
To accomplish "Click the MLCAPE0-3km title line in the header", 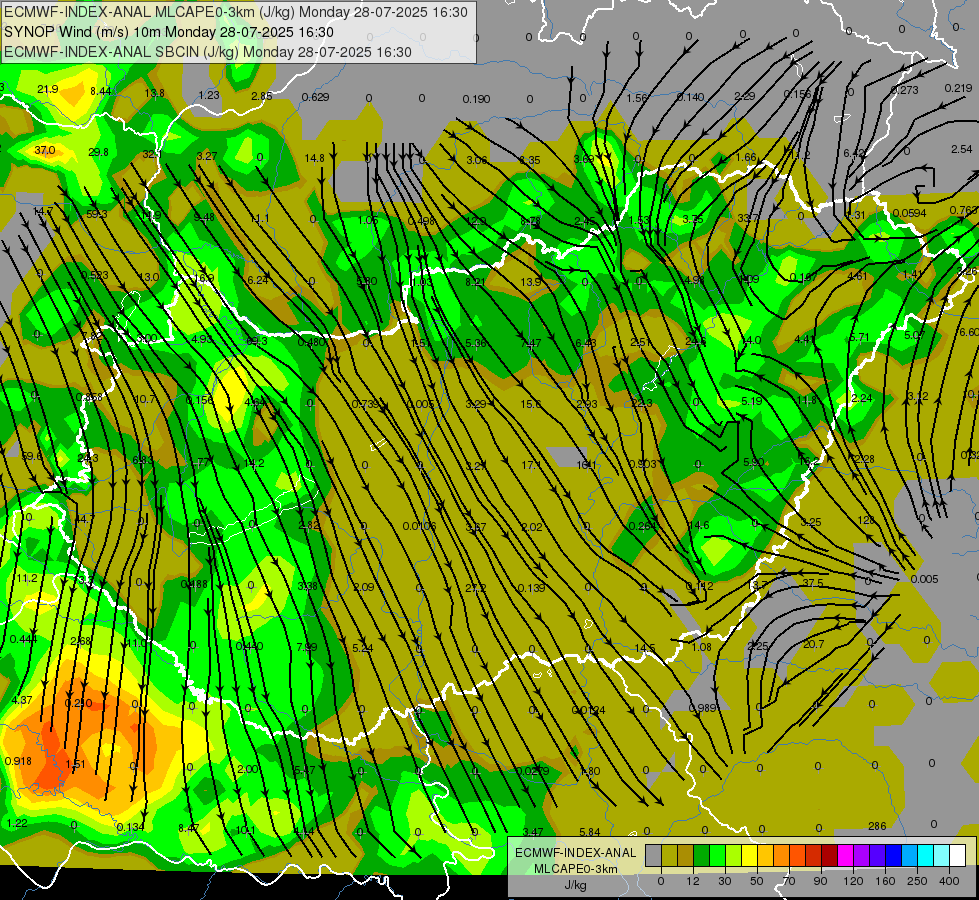I will pos(235,12).
